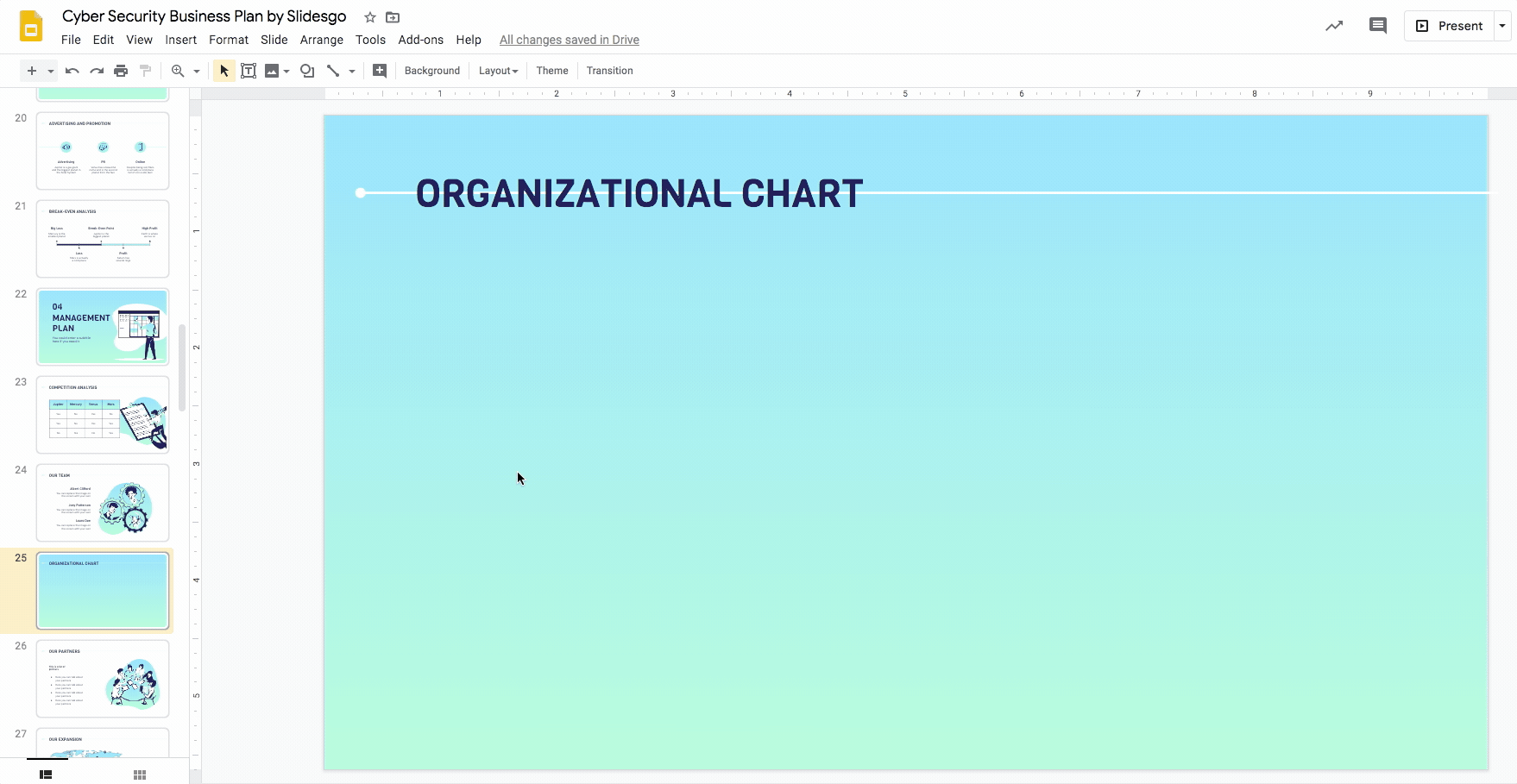Select the line drawing tool
This screenshot has height=784, width=1517.
tap(336, 70)
